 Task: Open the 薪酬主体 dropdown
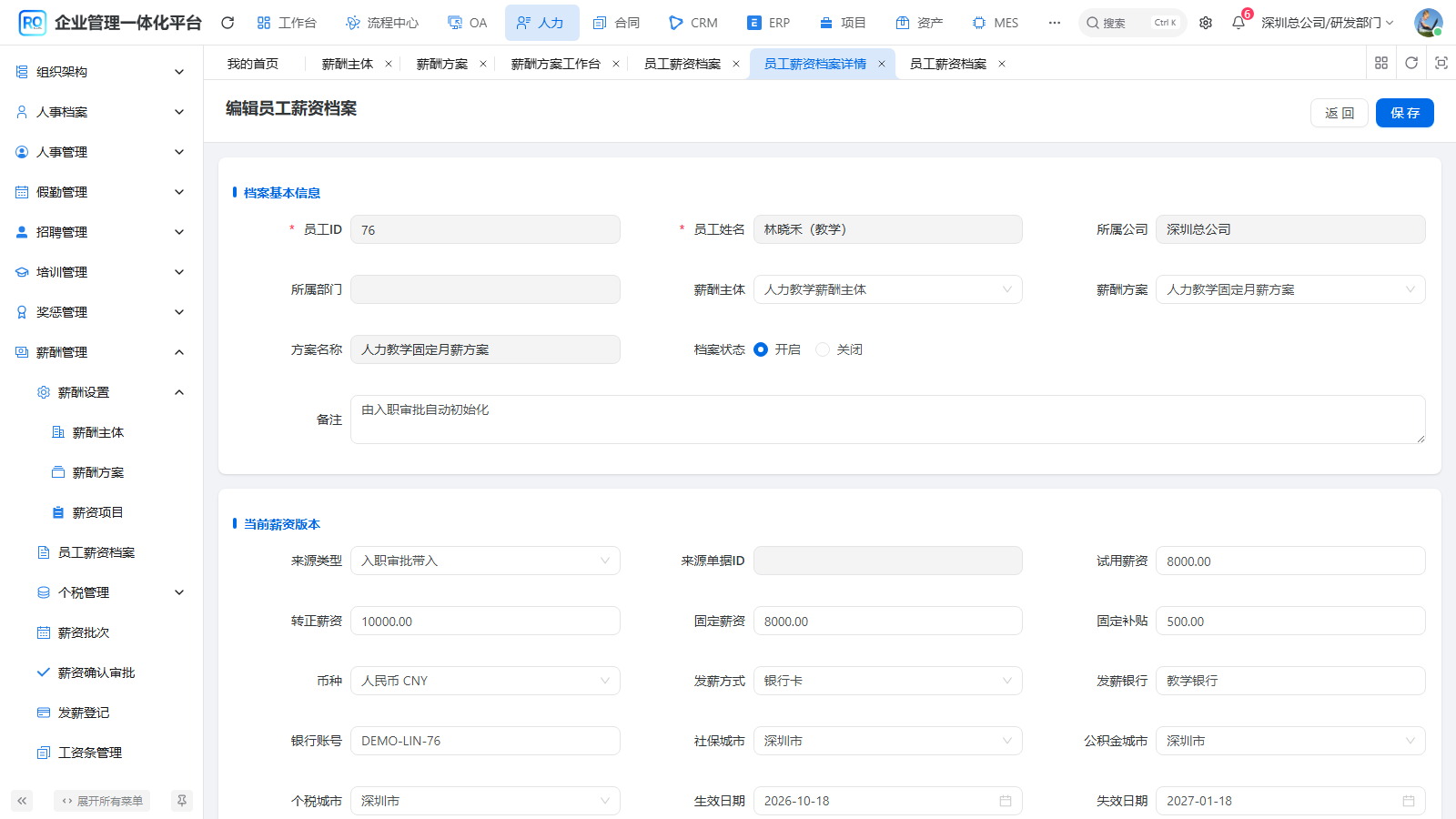[x=887, y=289]
